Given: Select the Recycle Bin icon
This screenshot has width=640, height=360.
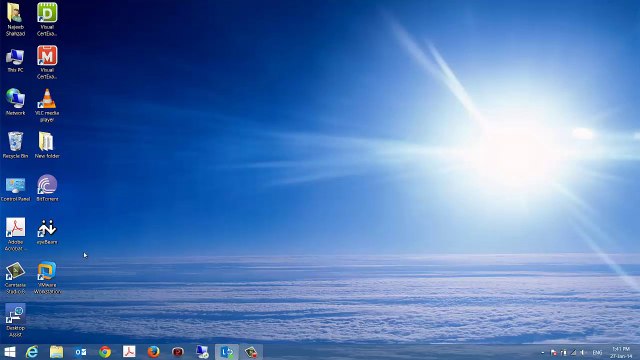Looking at the screenshot, I should pos(15,145).
